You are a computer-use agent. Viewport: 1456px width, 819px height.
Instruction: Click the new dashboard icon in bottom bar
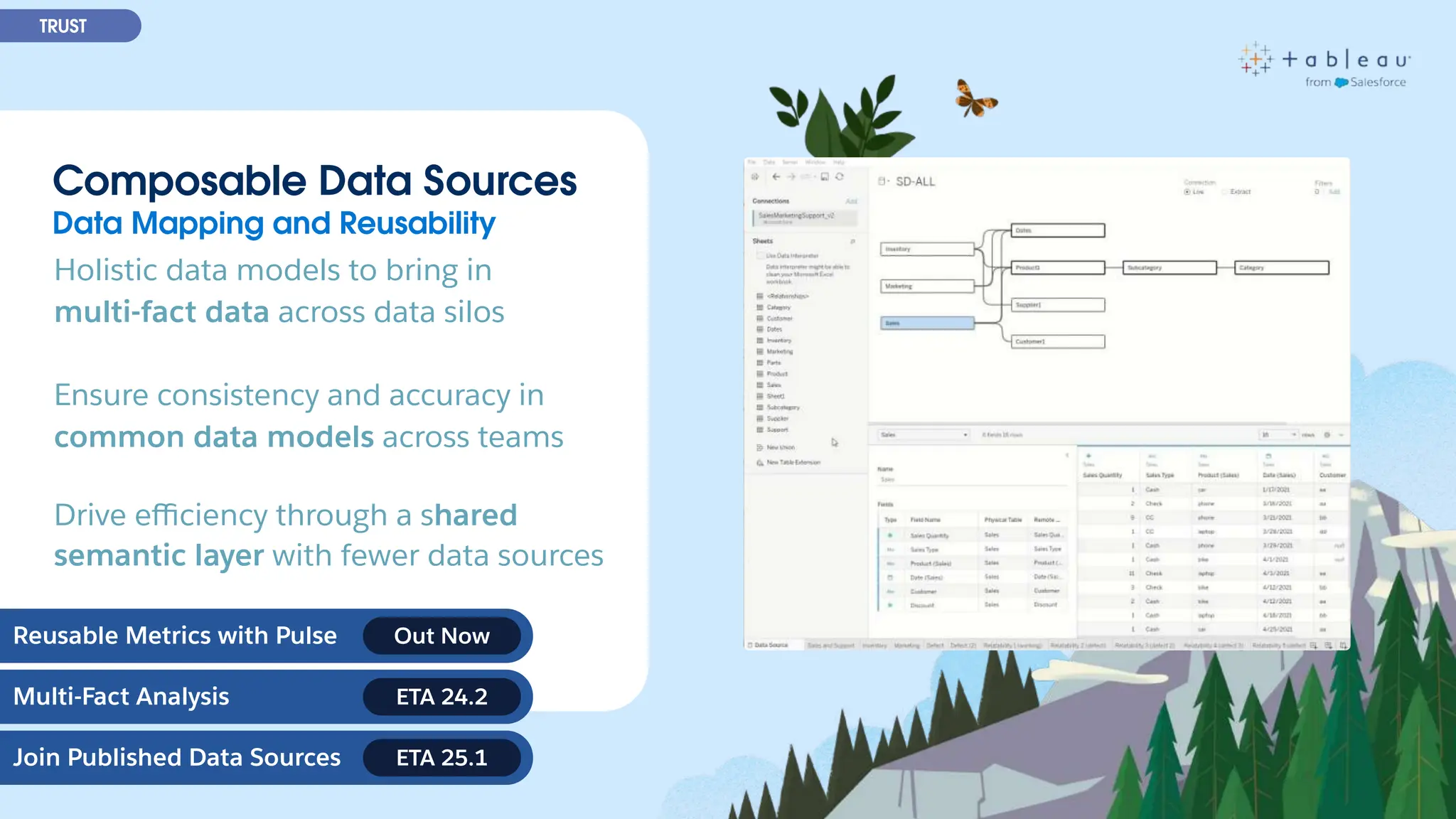[1328, 645]
